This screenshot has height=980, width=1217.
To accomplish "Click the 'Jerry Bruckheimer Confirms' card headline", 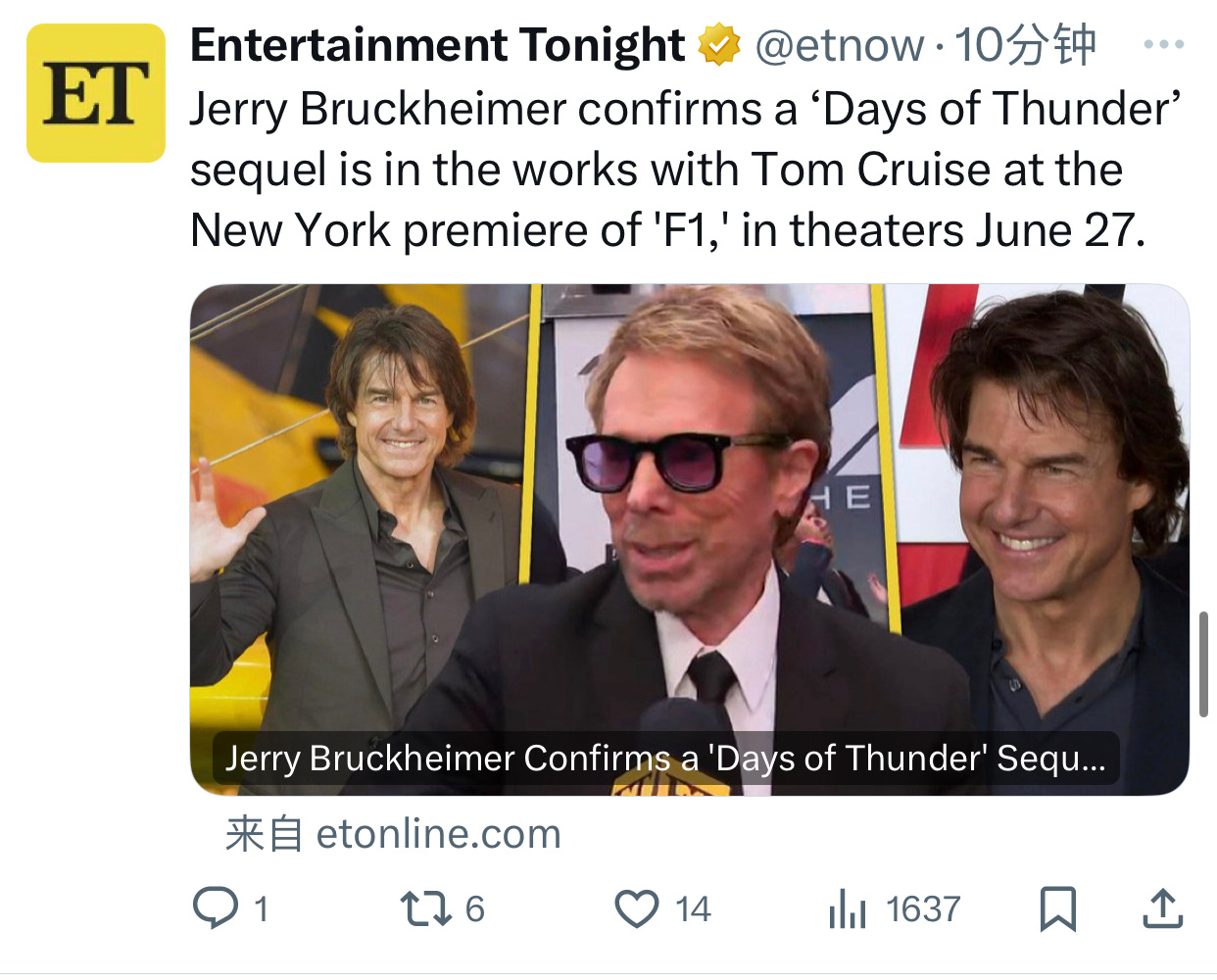I will (665, 759).
